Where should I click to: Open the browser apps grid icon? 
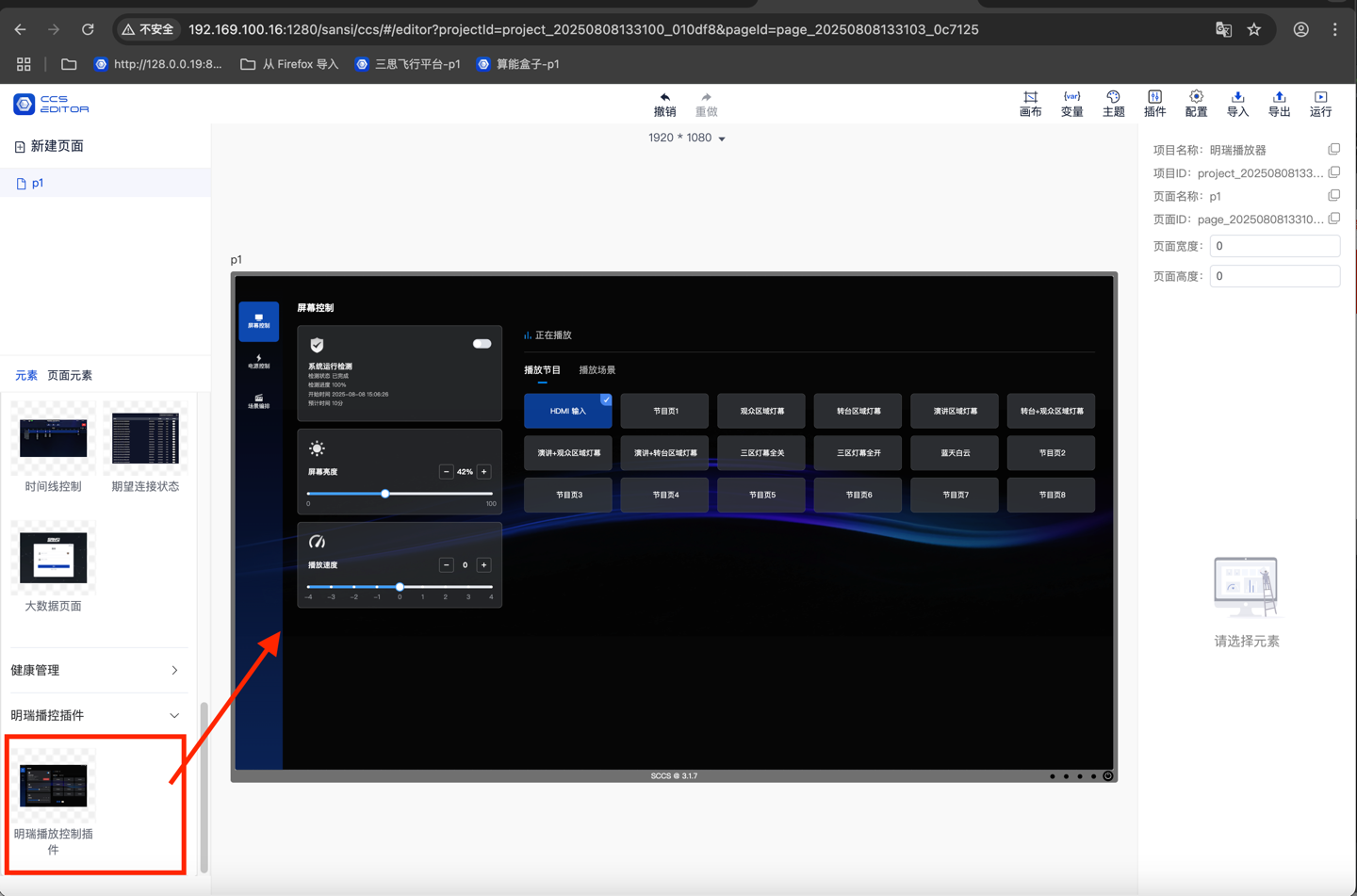[x=24, y=64]
